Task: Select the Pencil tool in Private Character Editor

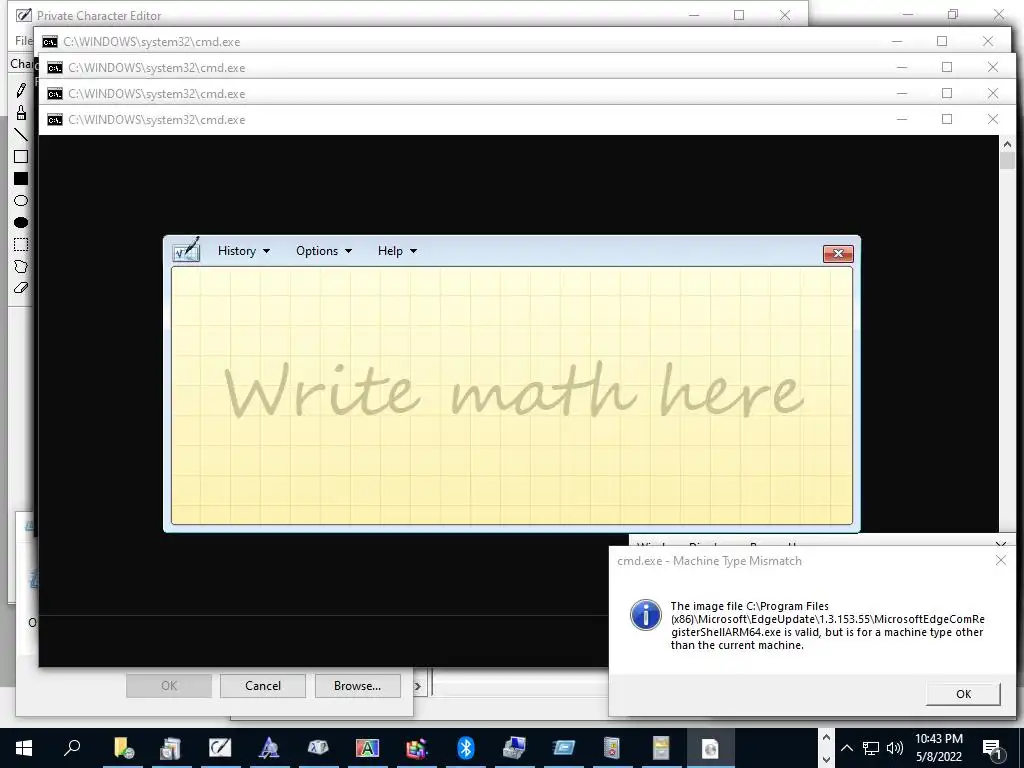Action: pyautogui.click(x=21, y=89)
